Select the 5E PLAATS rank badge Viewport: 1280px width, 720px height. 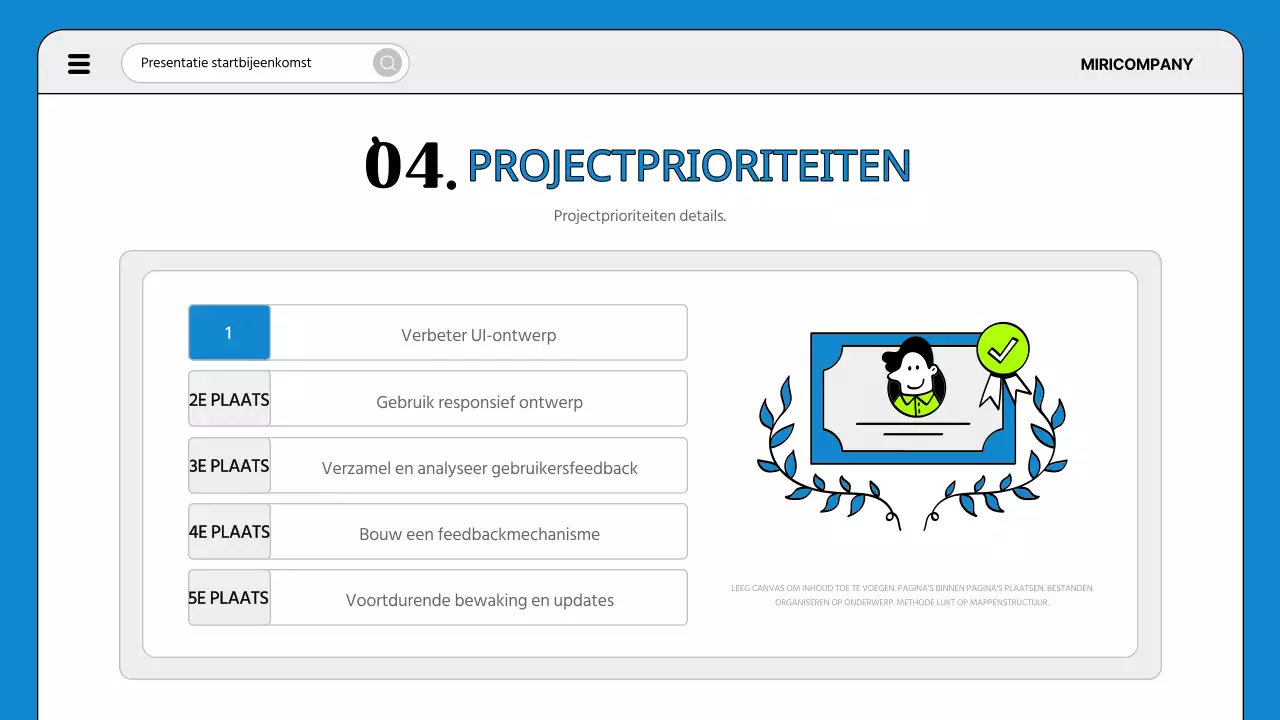228,597
